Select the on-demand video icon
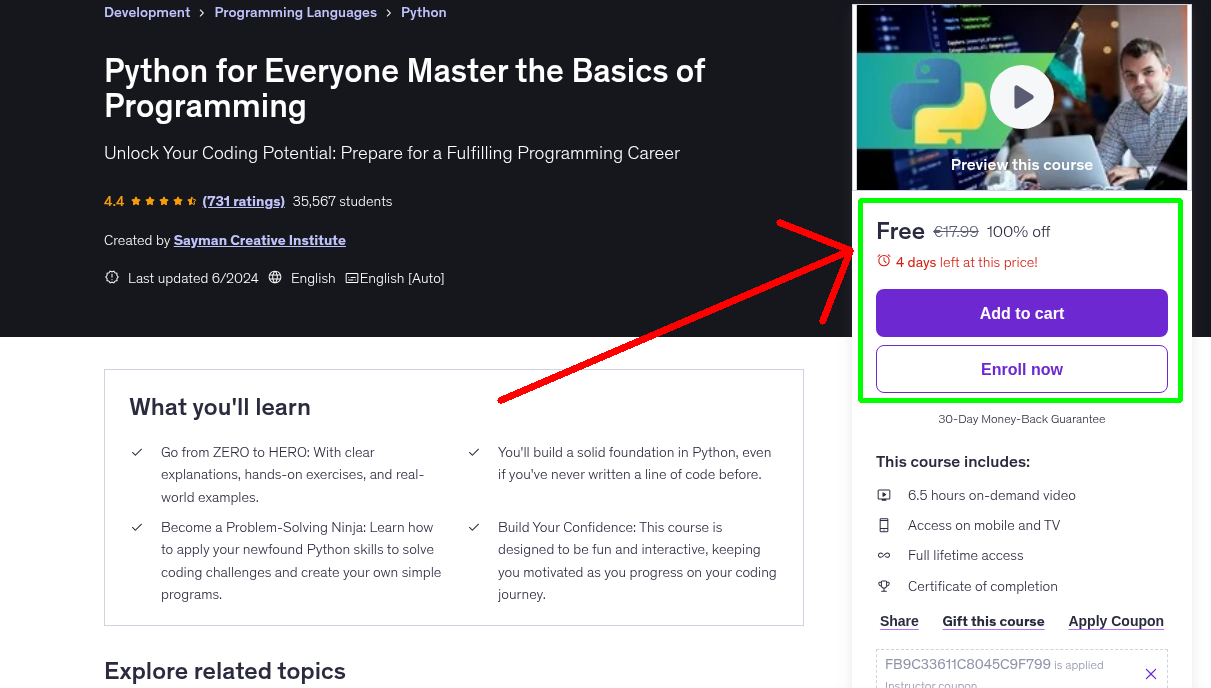This screenshot has height=688, width=1211. 884,495
